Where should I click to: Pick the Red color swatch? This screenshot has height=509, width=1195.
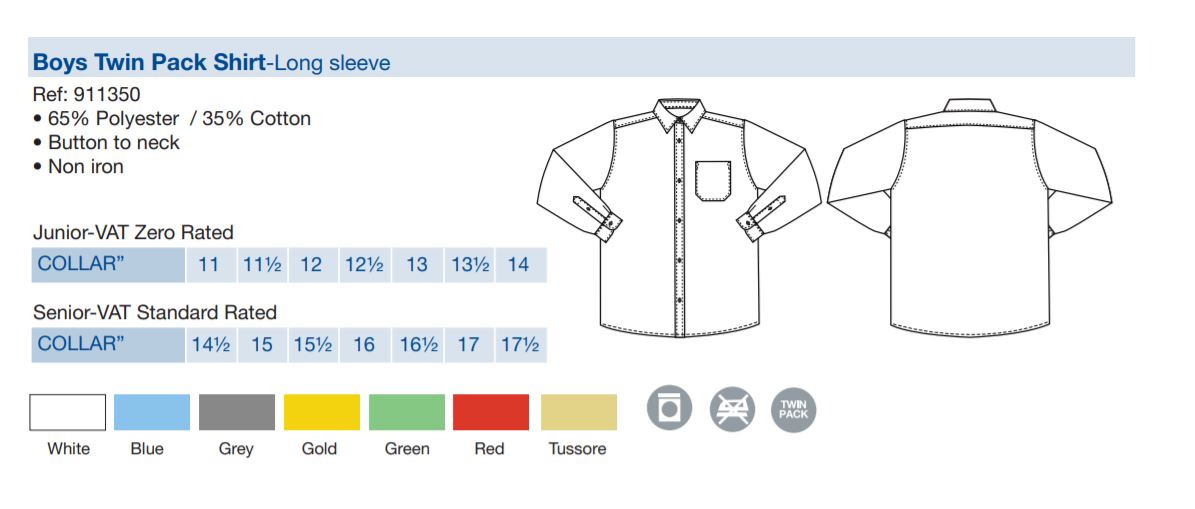click(491, 412)
